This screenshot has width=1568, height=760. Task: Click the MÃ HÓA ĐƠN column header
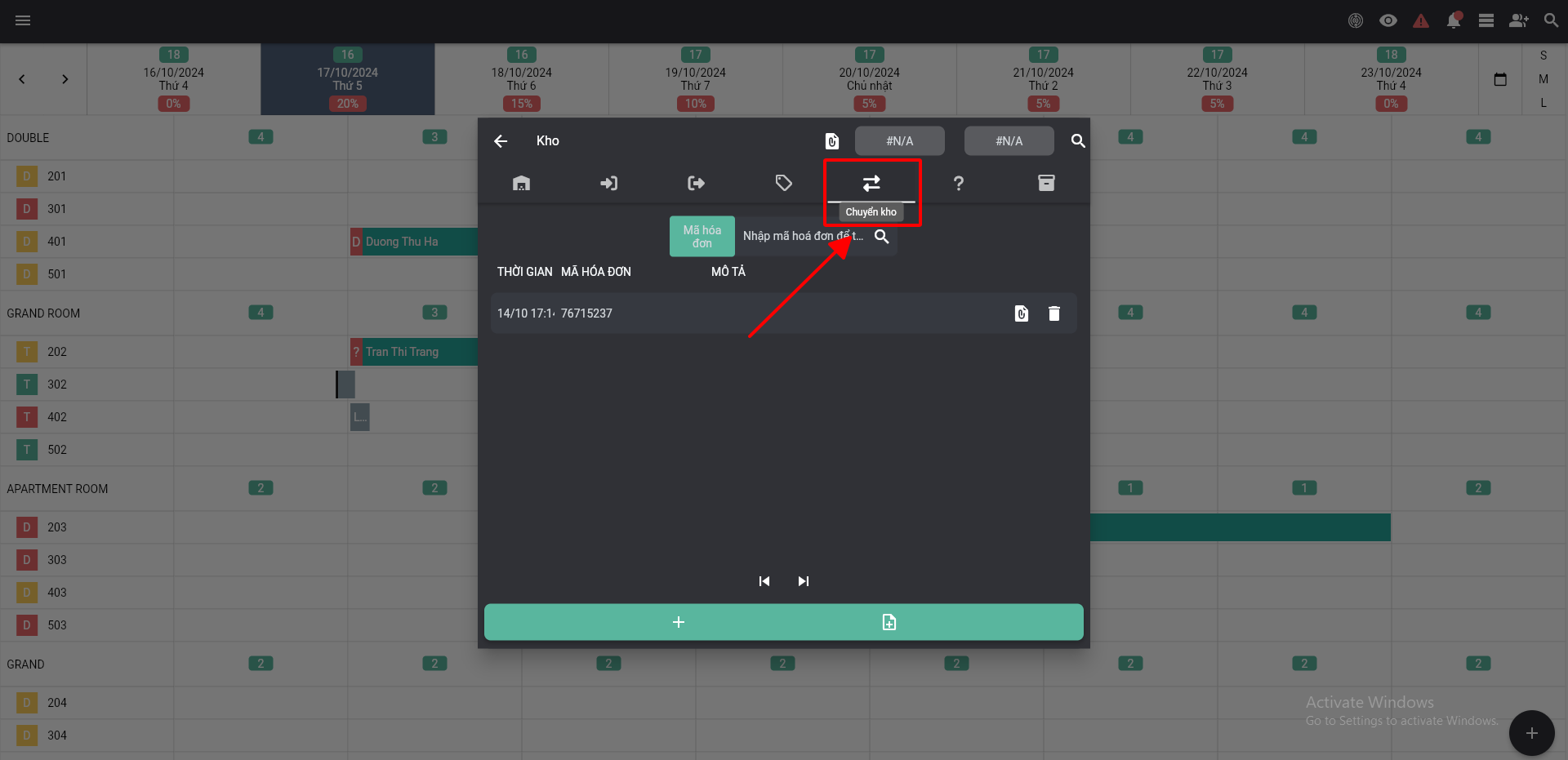[596, 272]
